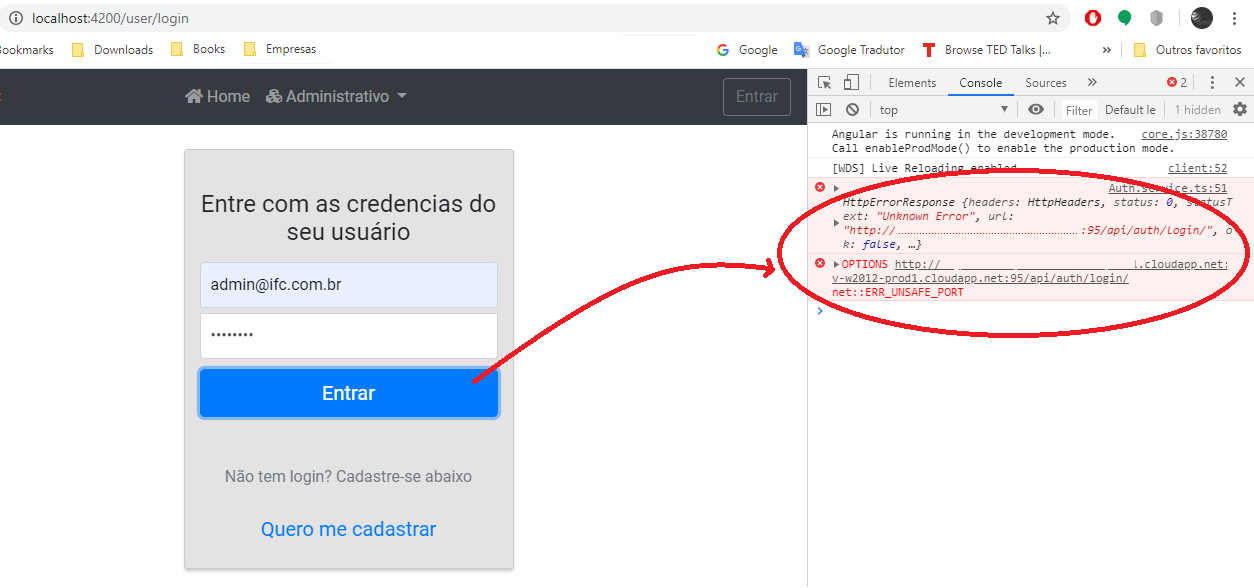Screen dimensions: 1254x588
Task: Click the console prompt chevron
Action: [x=820, y=311]
